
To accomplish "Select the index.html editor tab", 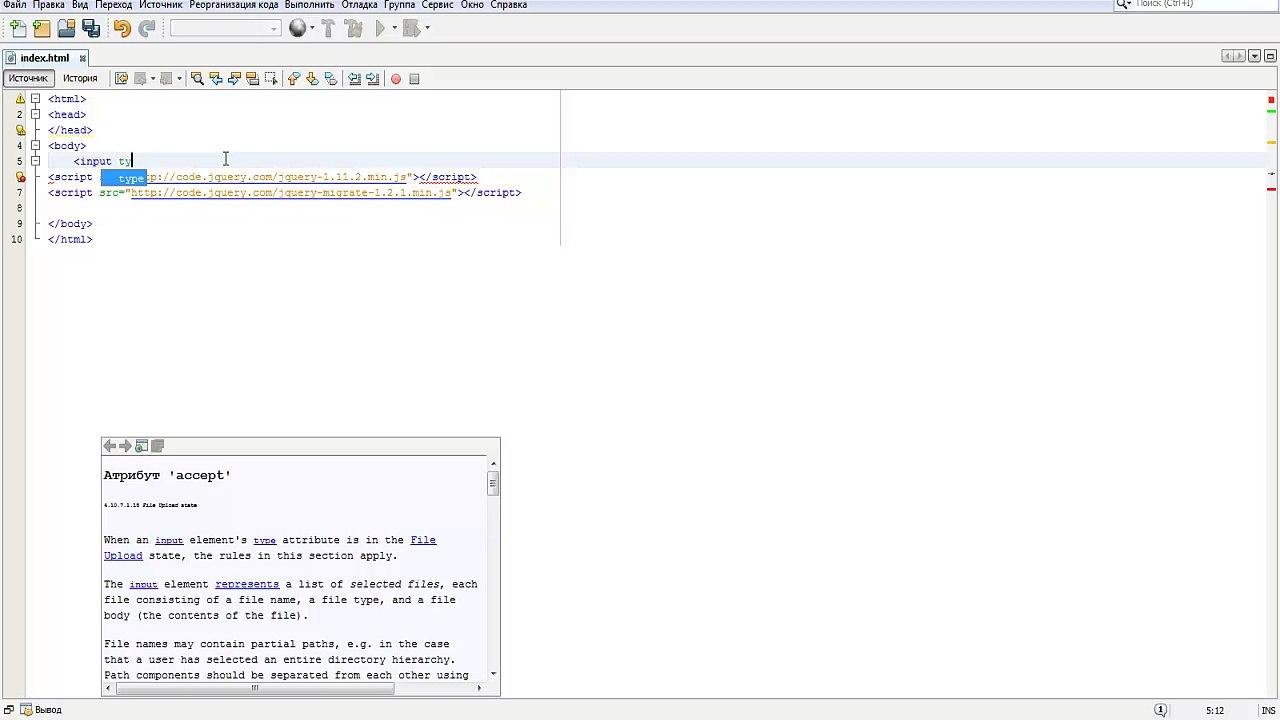I will (44, 58).
